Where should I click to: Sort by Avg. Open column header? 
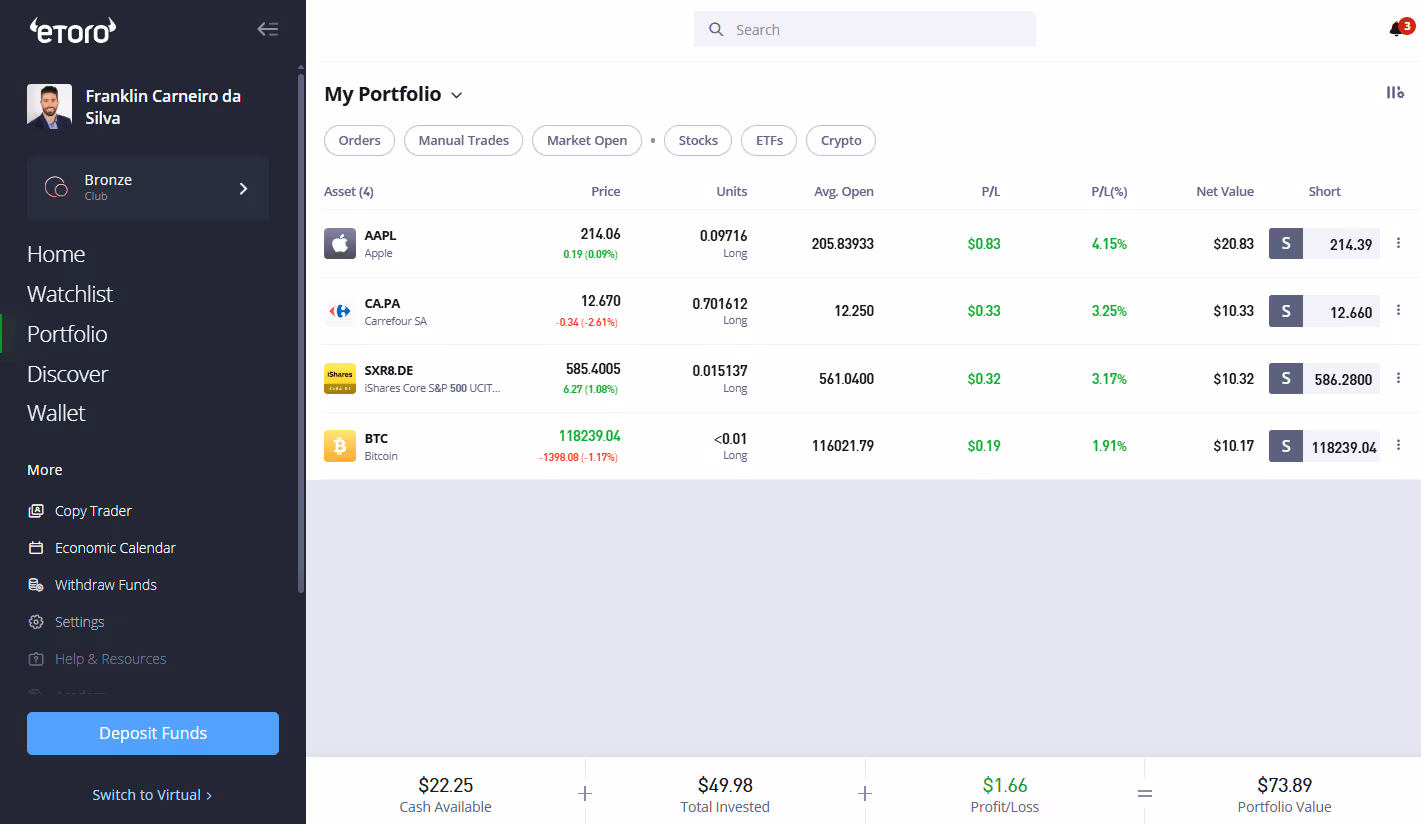click(844, 192)
